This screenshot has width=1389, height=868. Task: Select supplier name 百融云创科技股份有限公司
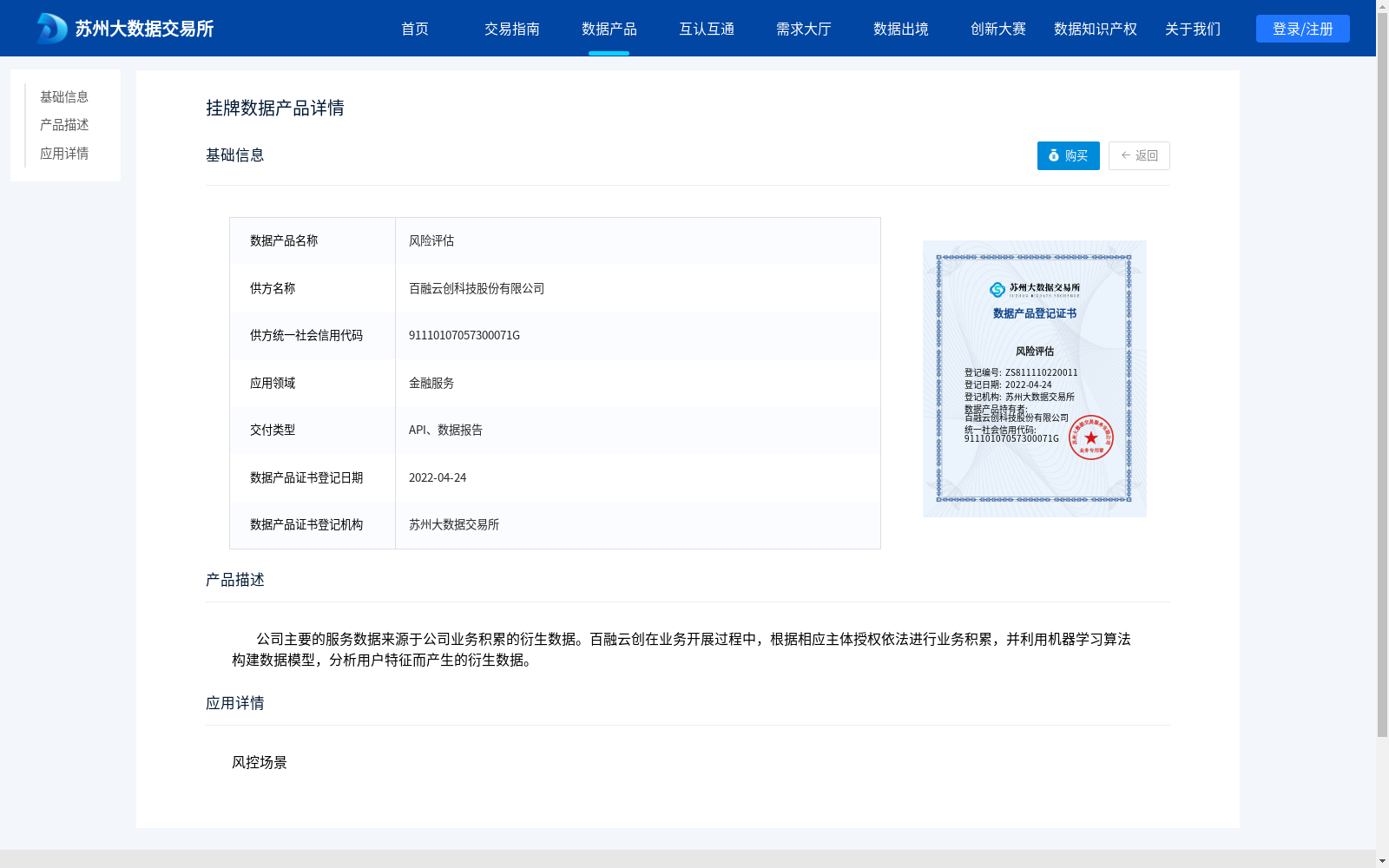pos(477,288)
